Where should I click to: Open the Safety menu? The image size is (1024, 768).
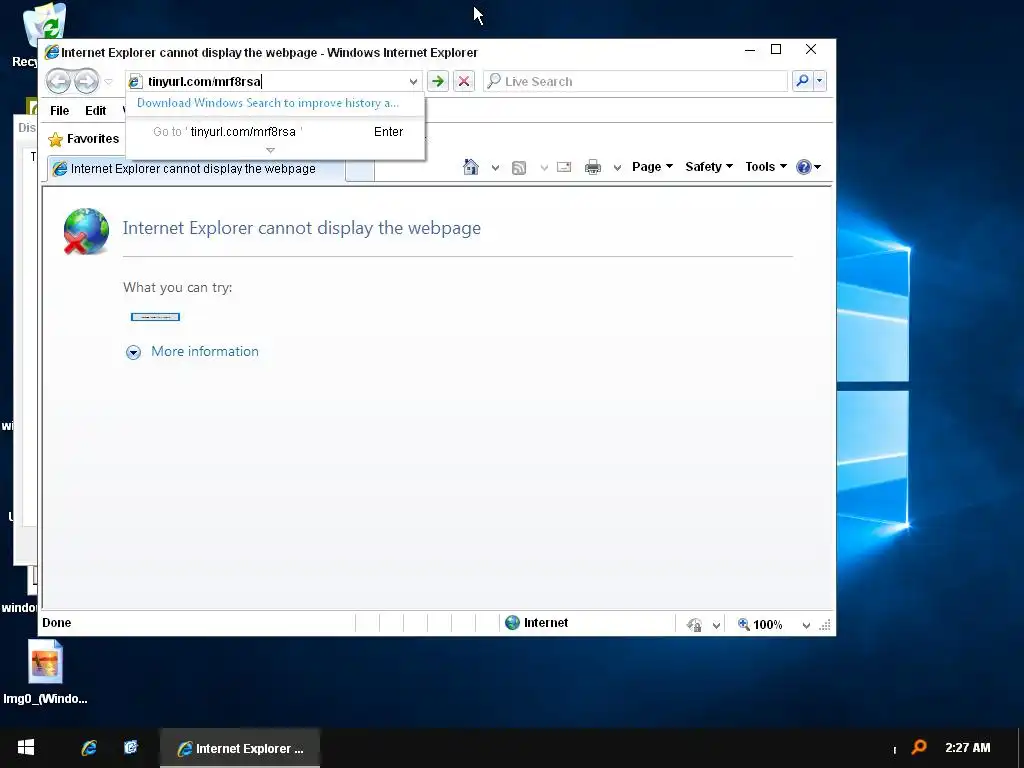(x=709, y=167)
